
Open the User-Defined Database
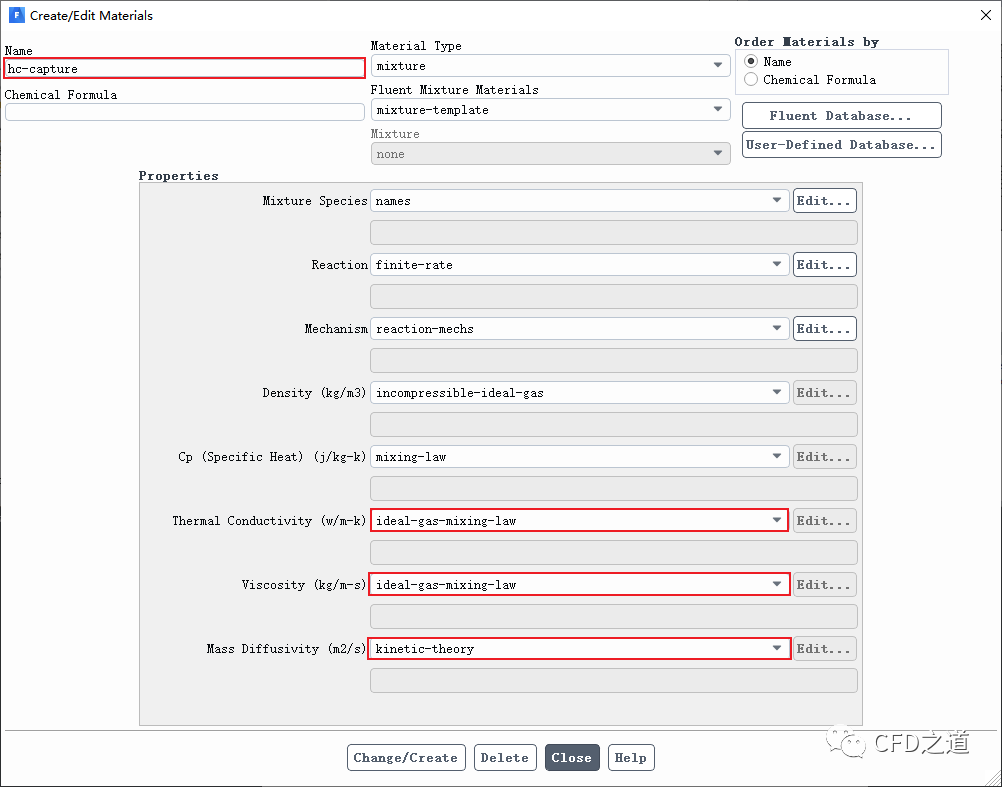(x=841, y=145)
